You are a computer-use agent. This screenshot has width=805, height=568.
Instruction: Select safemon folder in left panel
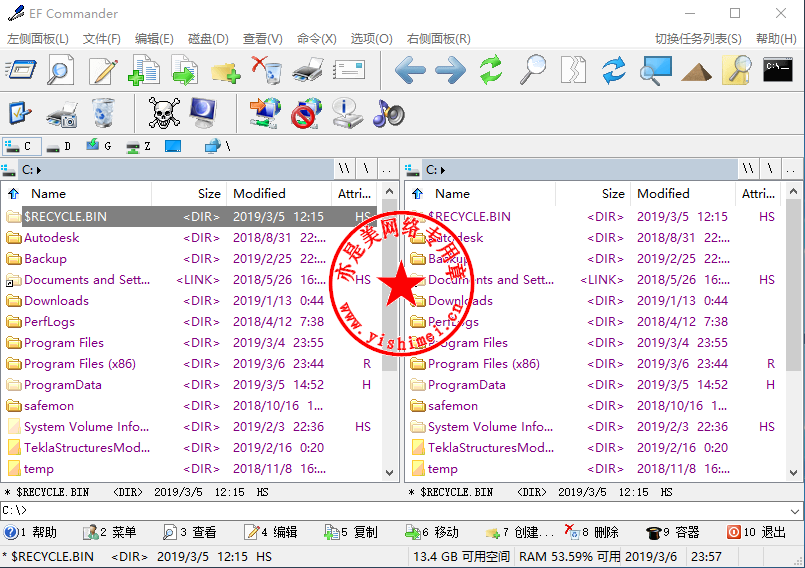click(49, 406)
